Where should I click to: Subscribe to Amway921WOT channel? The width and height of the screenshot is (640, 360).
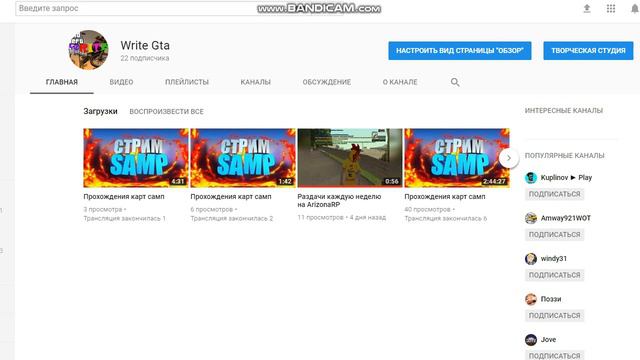[554, 234]
